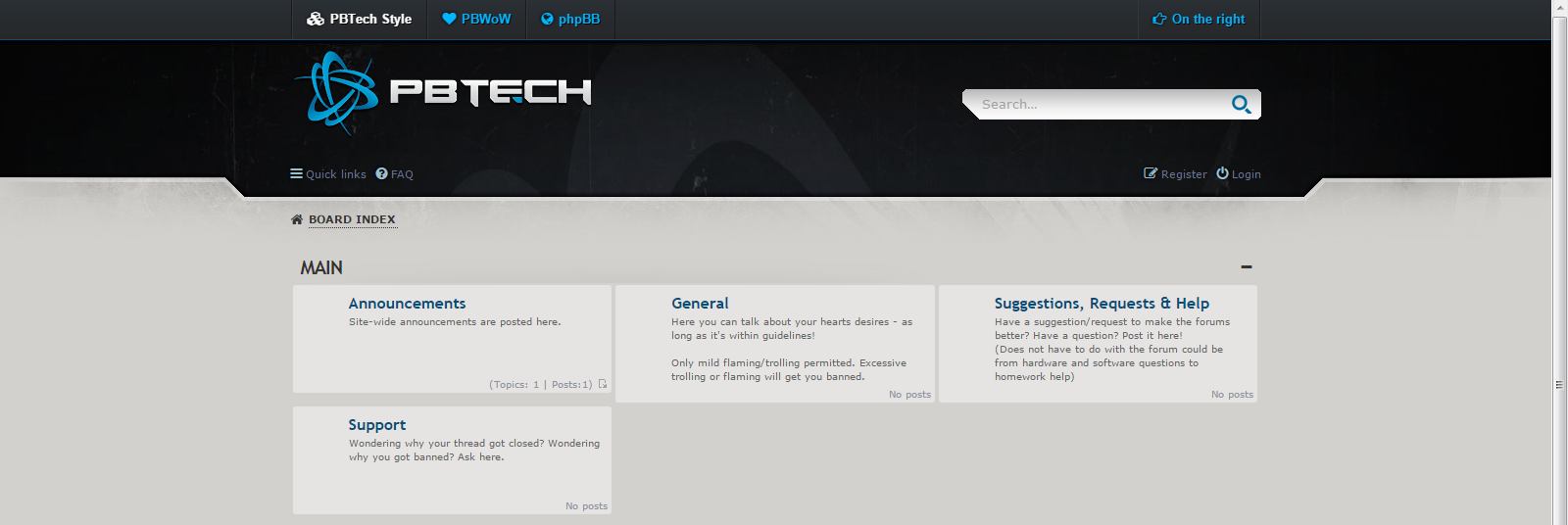Click the FAQ question mark icon
This screenshot has height=525, width=1568.
382,173
